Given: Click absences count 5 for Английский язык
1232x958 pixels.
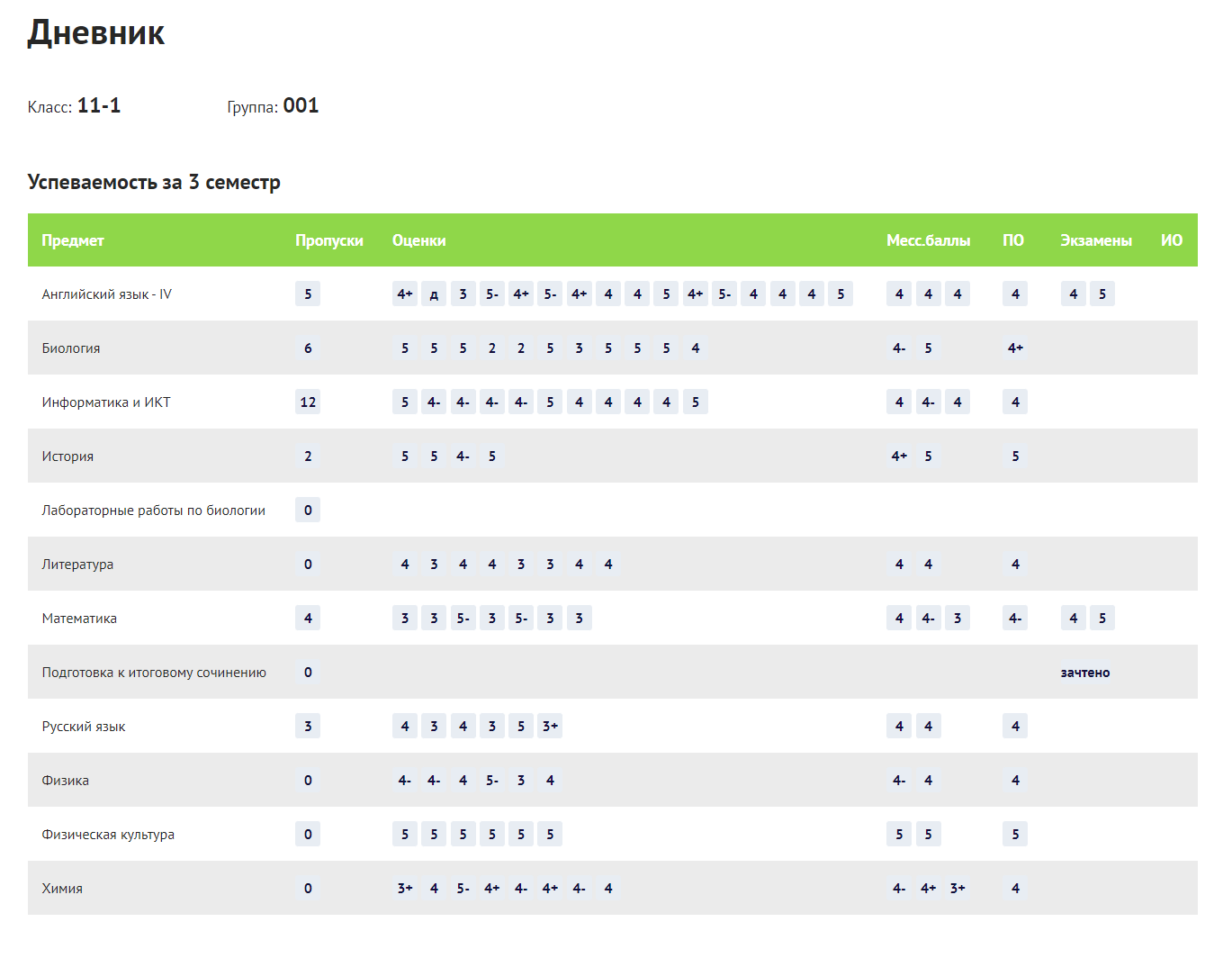Looking at the screenshot, I should [x=308, y=294].
